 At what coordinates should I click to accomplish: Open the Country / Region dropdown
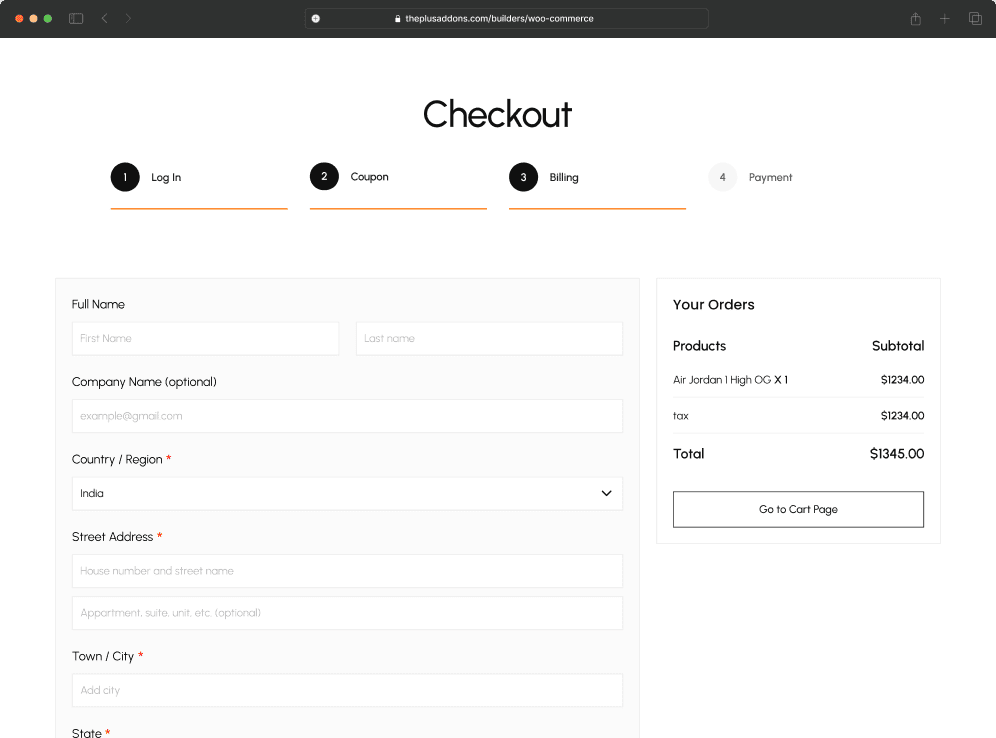point(347,493)
